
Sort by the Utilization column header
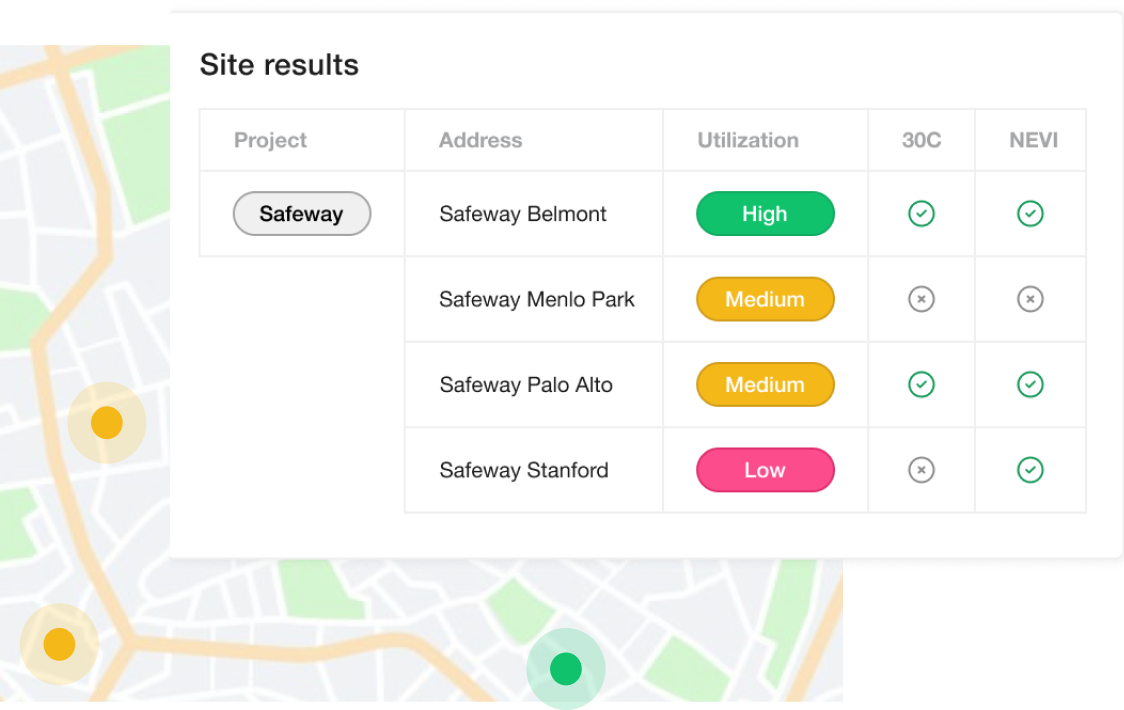pyautogui.click(x=747, y=140)
